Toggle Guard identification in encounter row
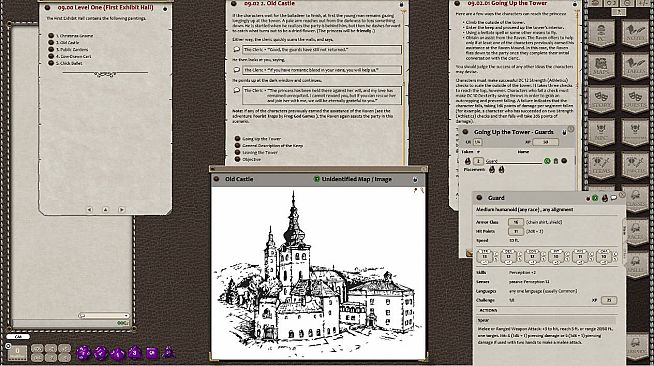This screenshot has height=366, width=654. [x=547, y=161]
